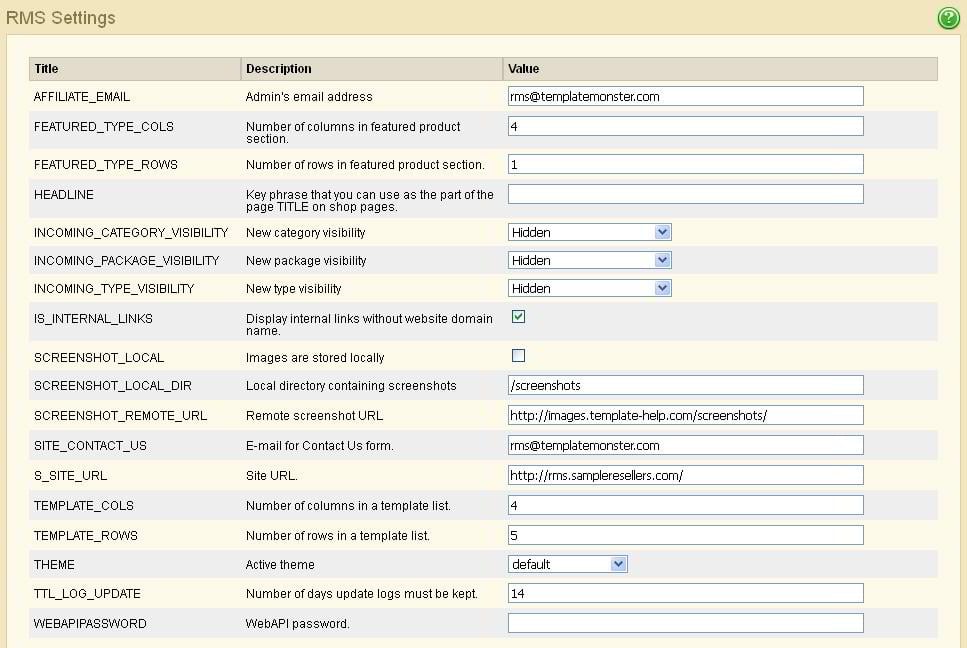Expand the INCOMING_PACKAGE_VISIBILITY dropdown
The image size is (967, 648).
589,260
